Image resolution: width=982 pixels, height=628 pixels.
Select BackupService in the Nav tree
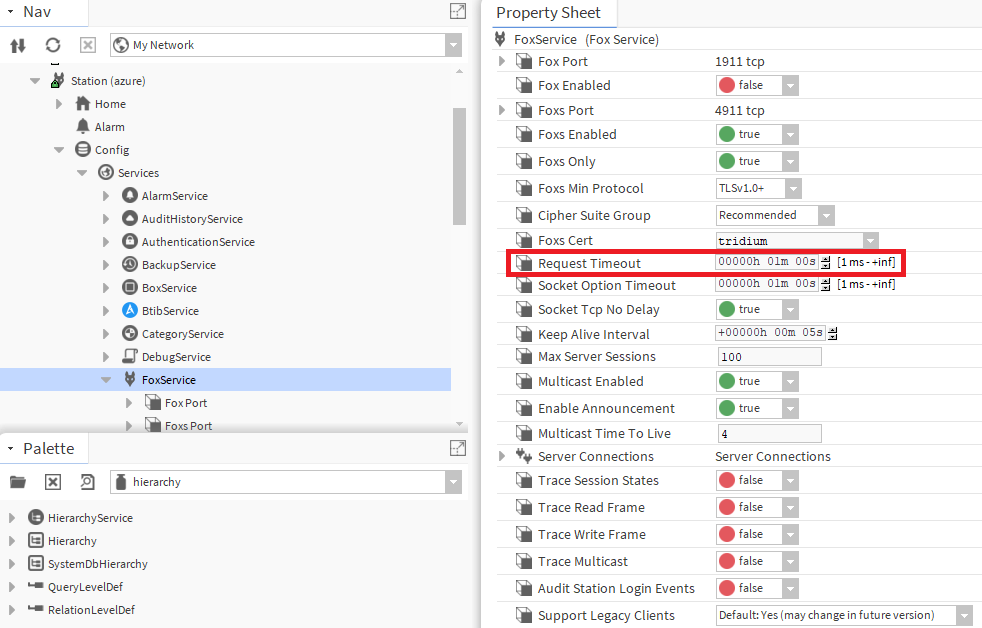(177, 265)
